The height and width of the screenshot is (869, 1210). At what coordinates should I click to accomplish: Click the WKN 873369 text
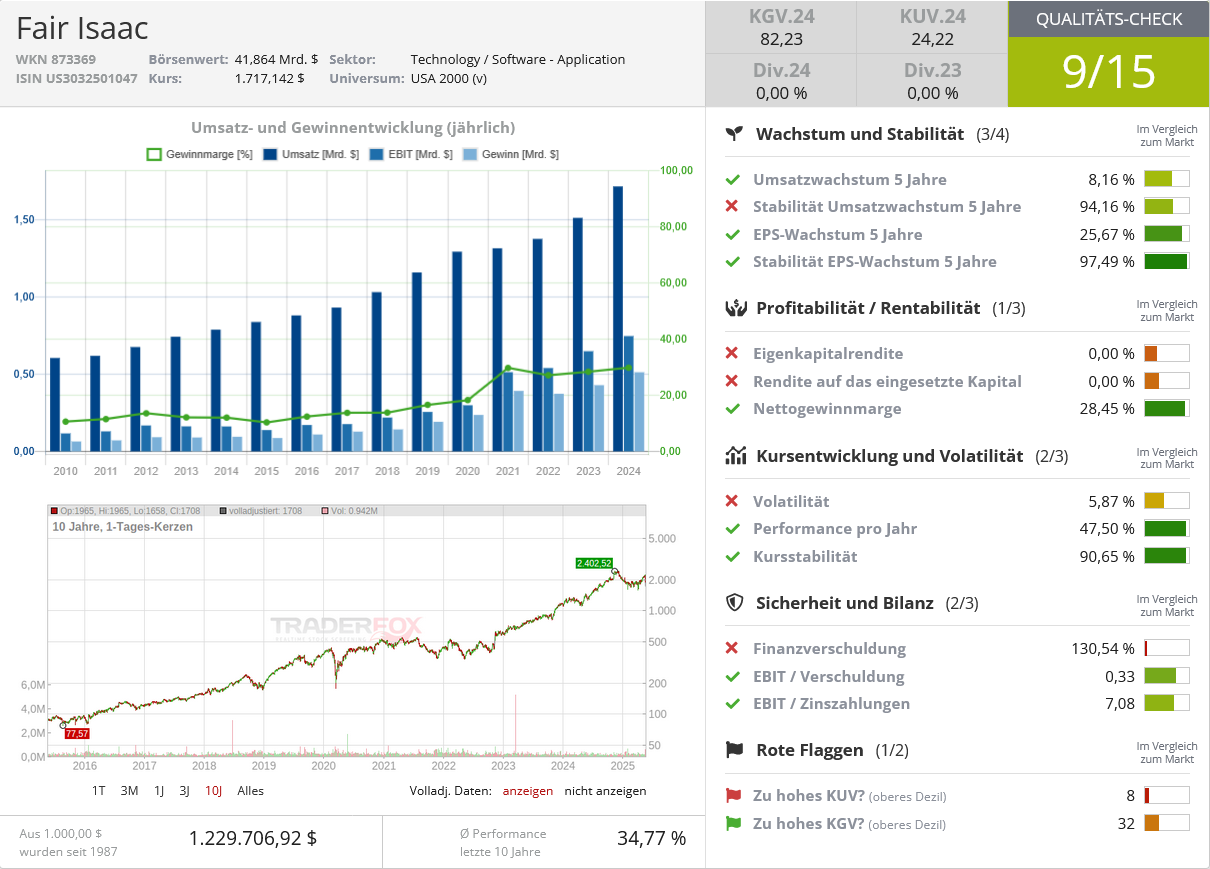56,59
